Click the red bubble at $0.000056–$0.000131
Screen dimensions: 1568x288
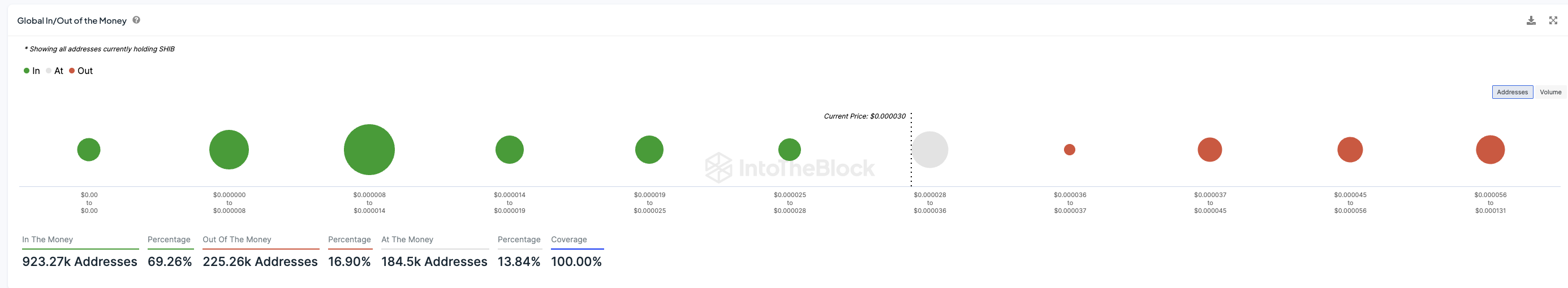pyautogui.click(x=1490, y=150)
